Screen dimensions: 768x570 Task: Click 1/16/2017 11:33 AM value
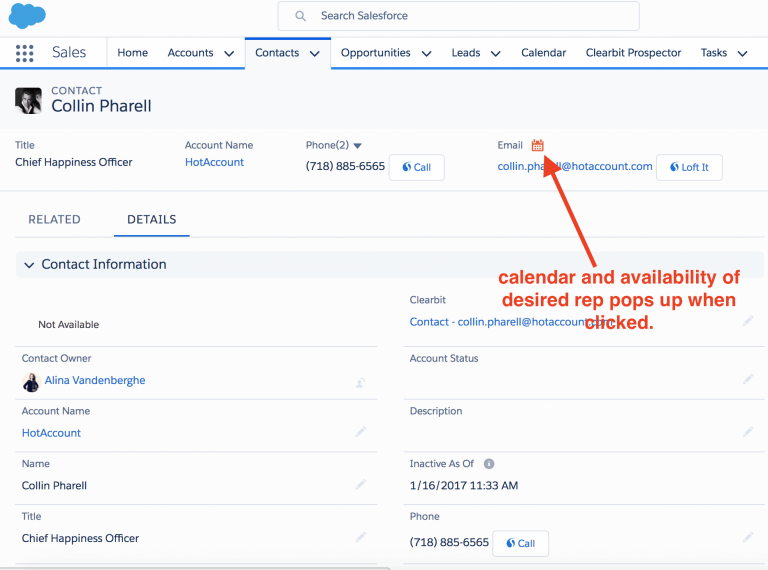[x=464, y=486]
